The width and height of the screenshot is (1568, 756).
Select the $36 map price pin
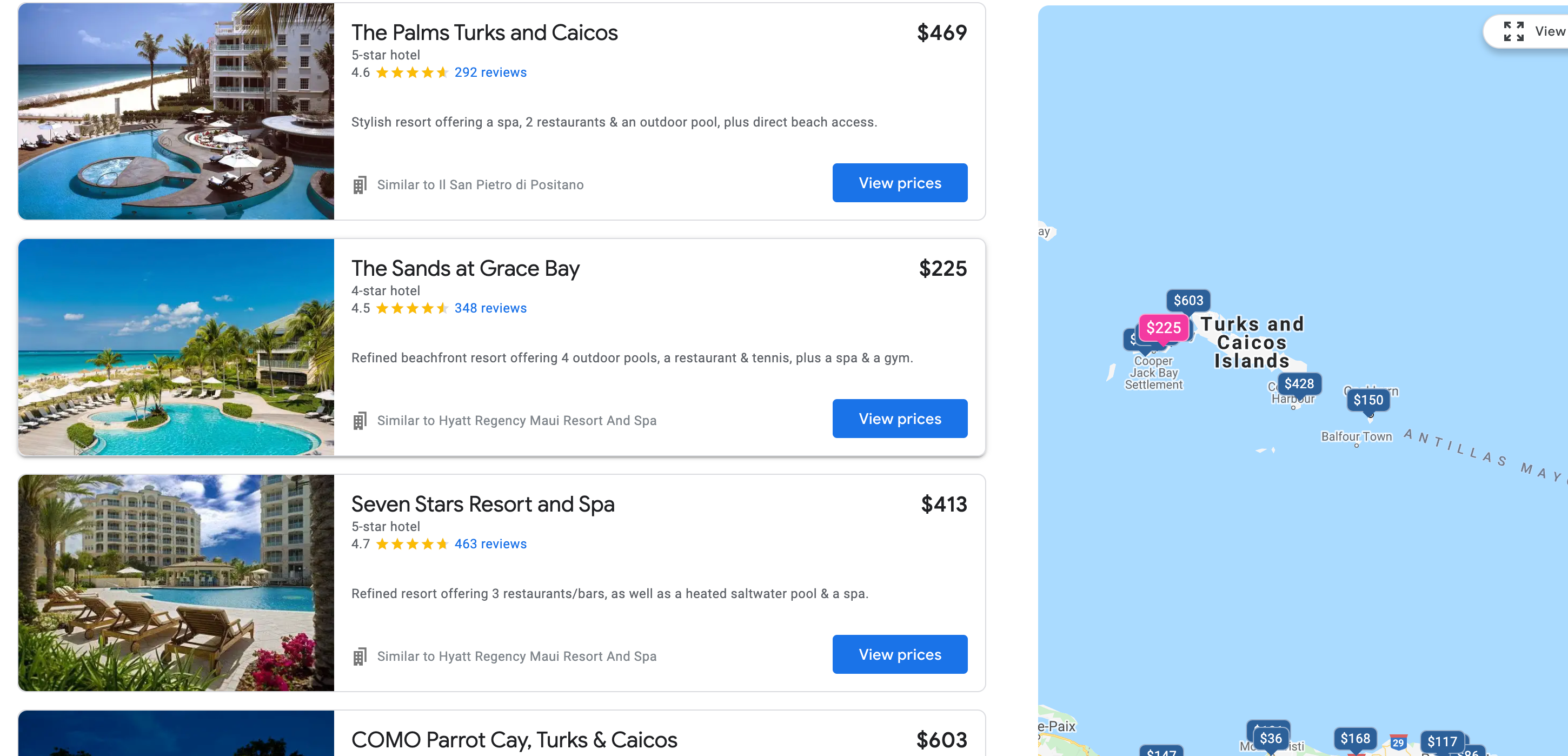point(1270,738)
